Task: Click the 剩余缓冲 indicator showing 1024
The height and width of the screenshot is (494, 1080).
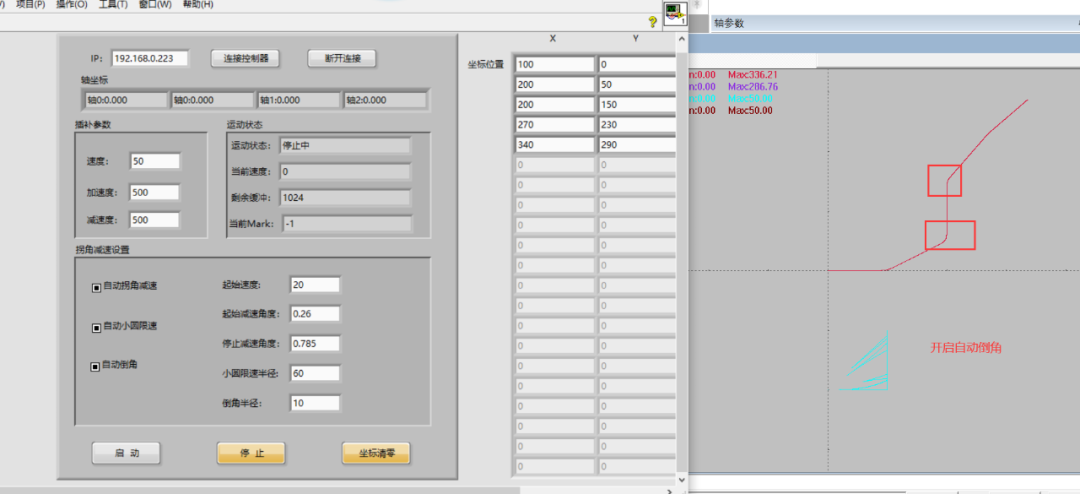Action: tap(344, 198)
